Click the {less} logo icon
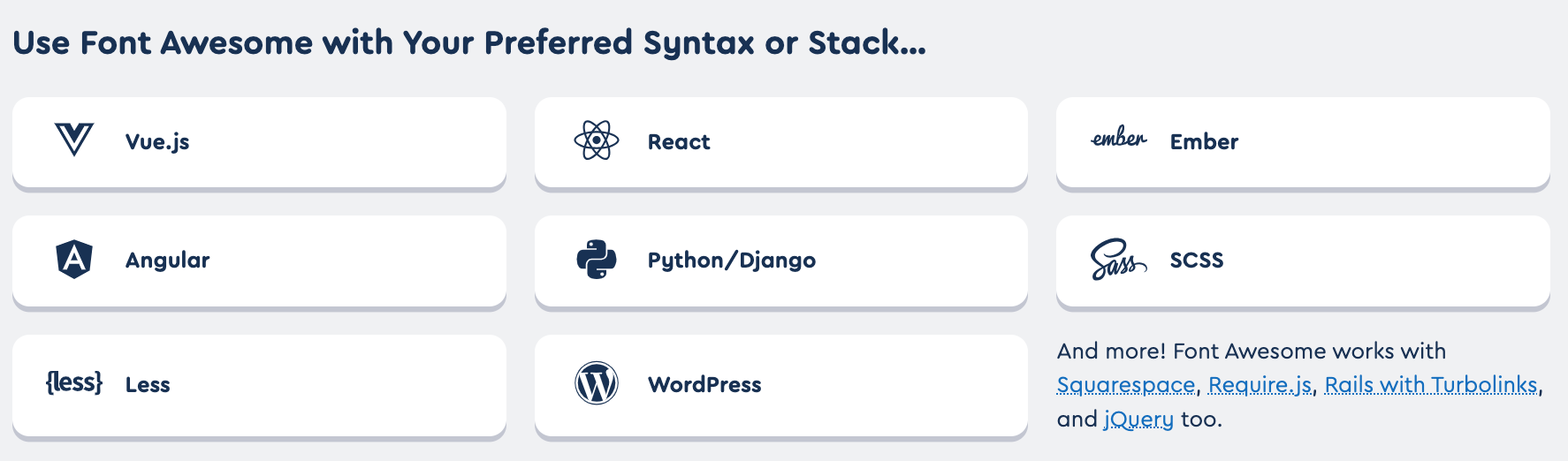The width and height of the screenshot is (1568, 461). pos(74,382)
